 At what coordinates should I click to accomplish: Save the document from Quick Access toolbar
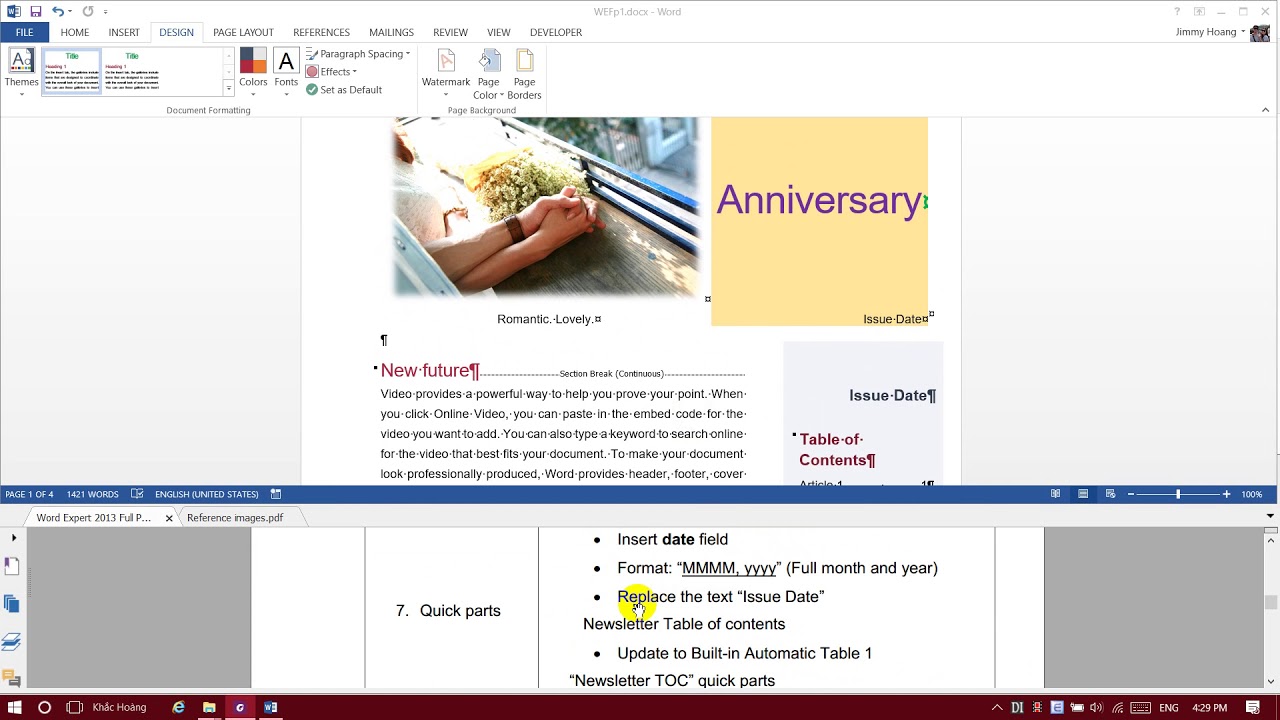[36, 12]
